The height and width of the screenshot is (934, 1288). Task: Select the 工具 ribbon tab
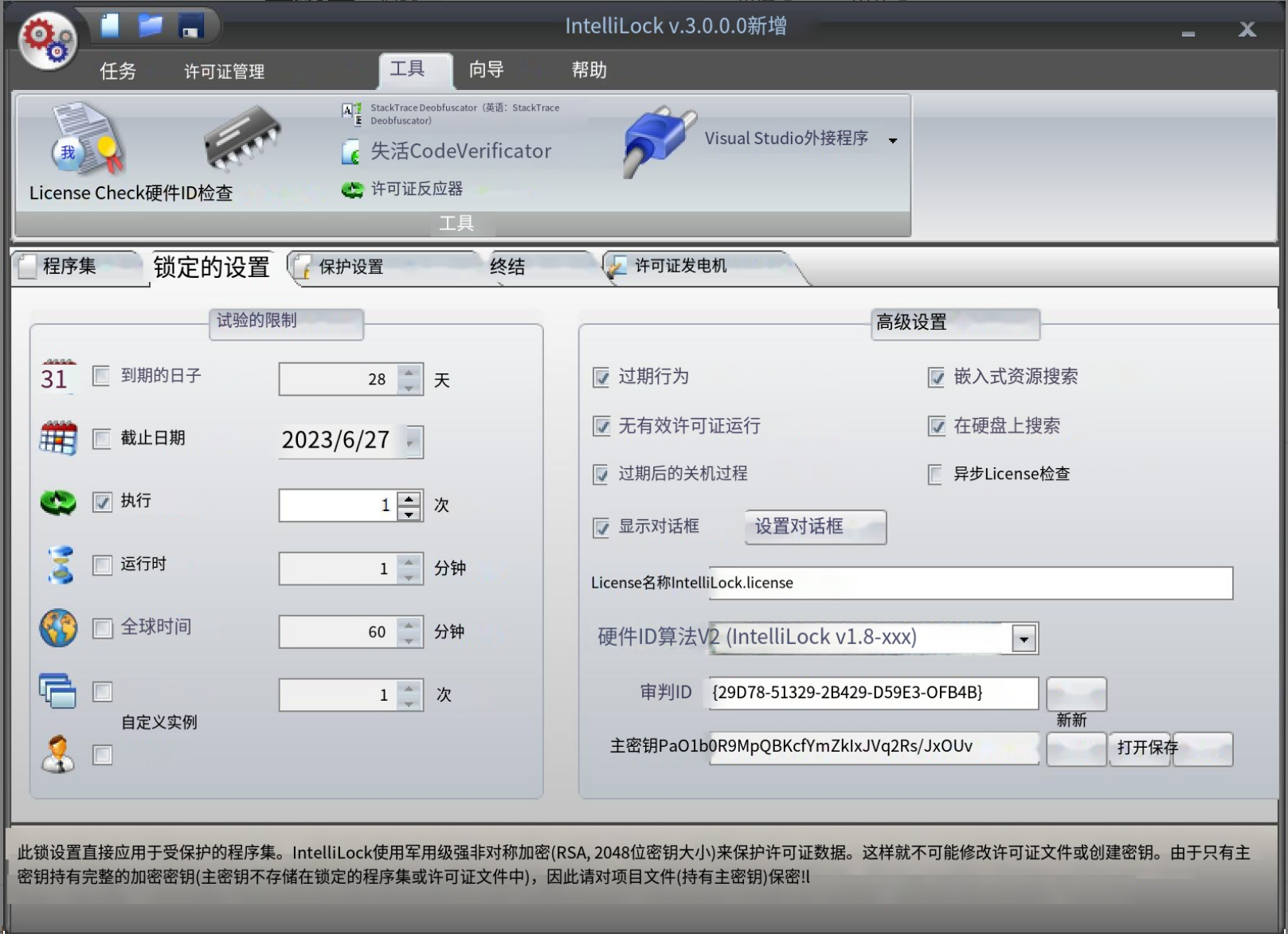coord(415,70)
